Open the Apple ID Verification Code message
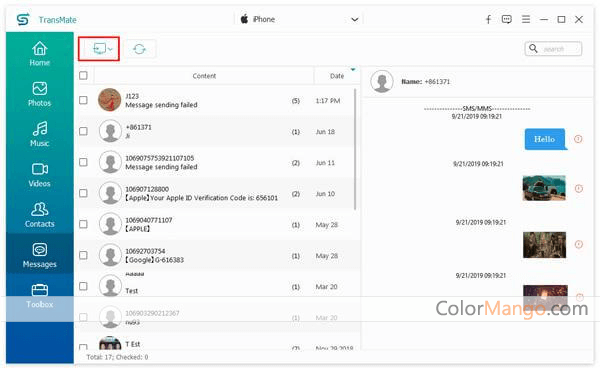This screenshot has width=600, height=370. tap(201, 198)
